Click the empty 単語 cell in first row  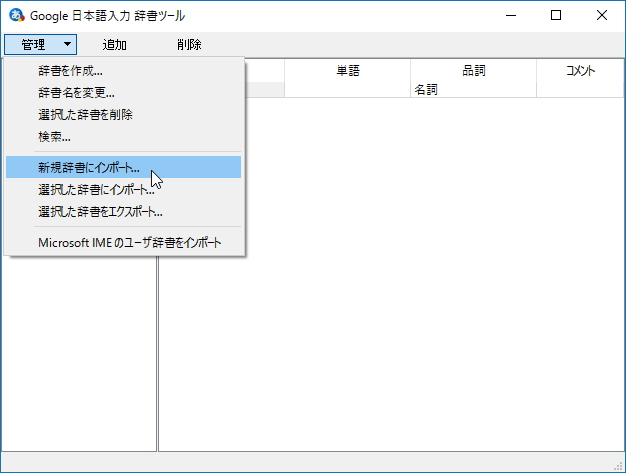tap(347, 89)
